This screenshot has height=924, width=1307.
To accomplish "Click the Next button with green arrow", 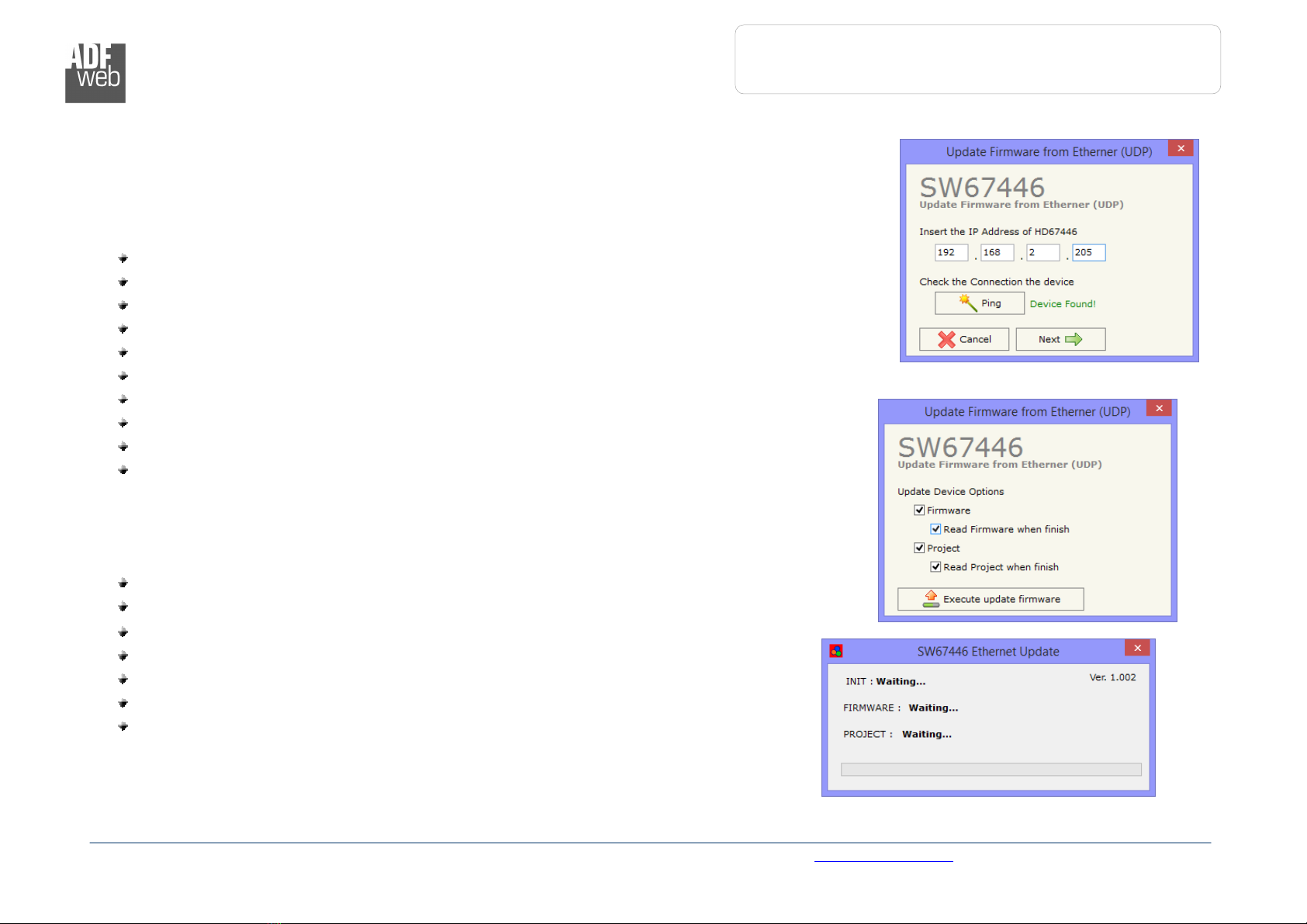I will pyautogui.click(x=1060, y=339).
